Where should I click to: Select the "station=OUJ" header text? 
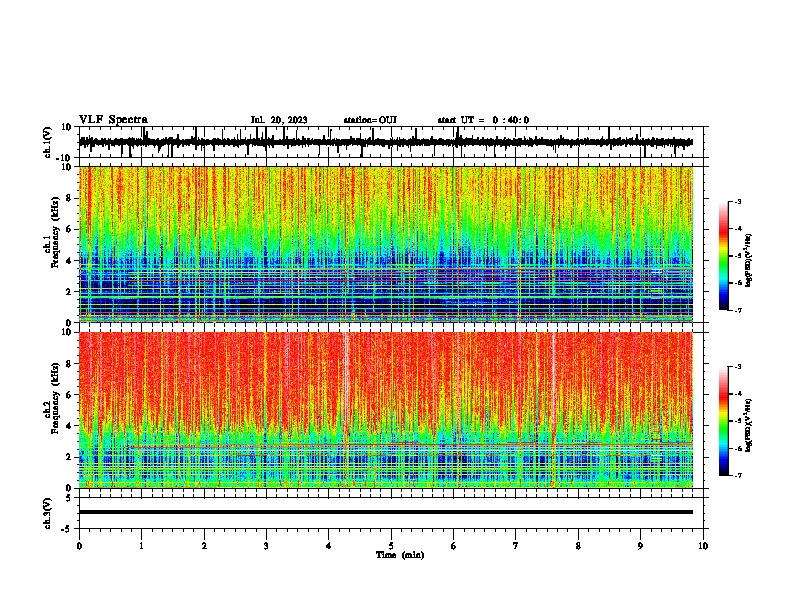(370, 120)
